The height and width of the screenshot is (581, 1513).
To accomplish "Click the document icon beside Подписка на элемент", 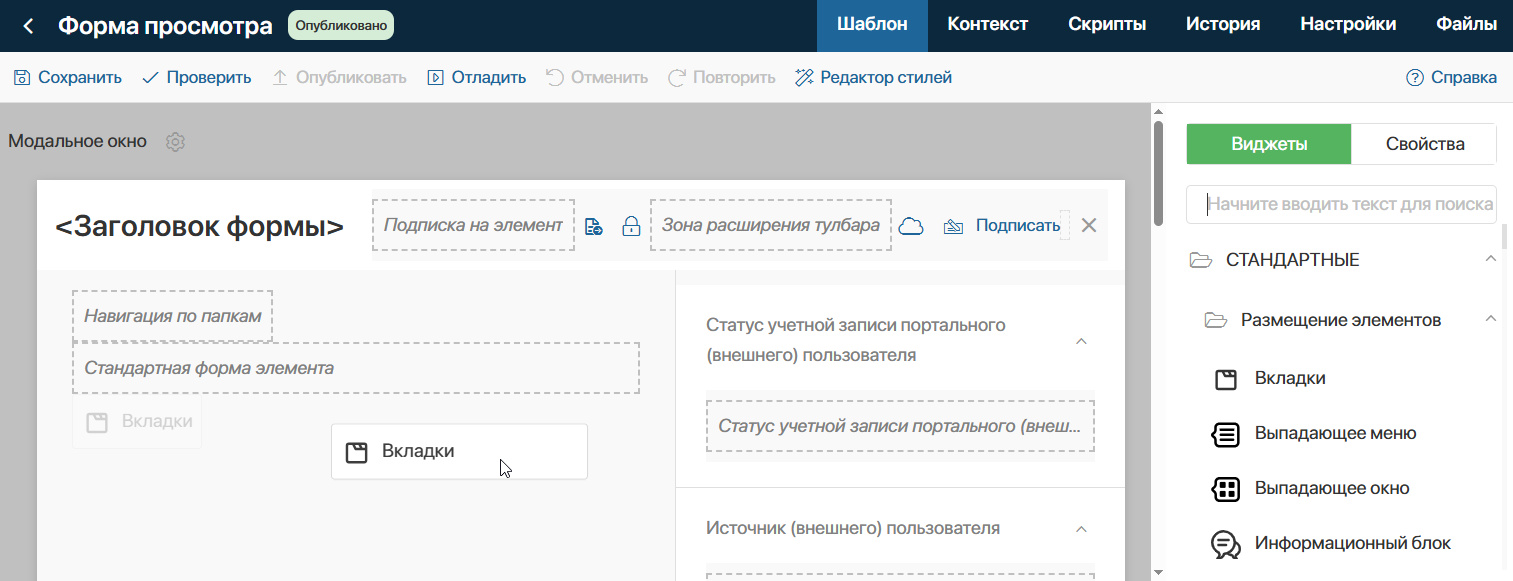I will 594,226.
